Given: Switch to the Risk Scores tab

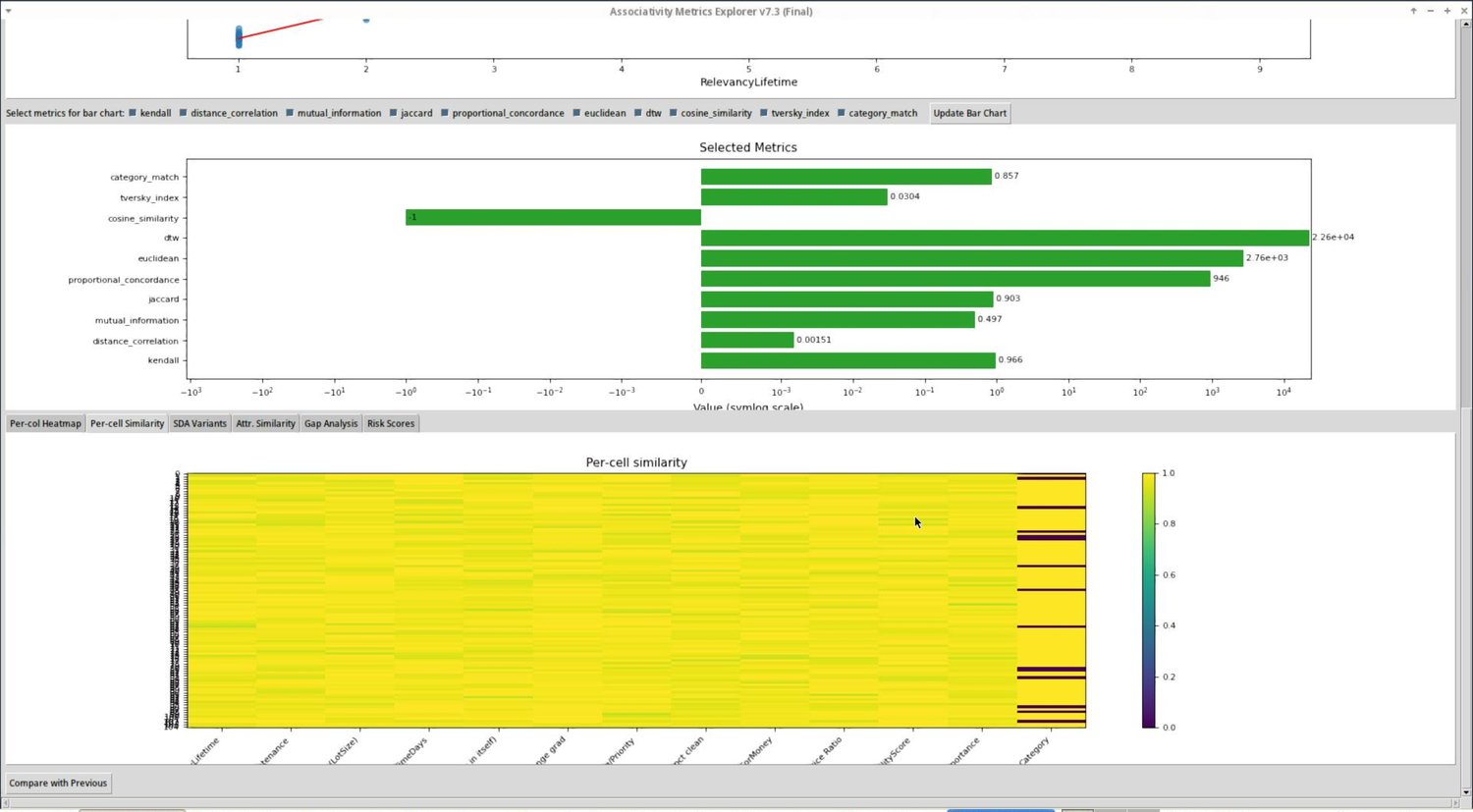Looking at the screenshot, I should [x=391, y=423].
